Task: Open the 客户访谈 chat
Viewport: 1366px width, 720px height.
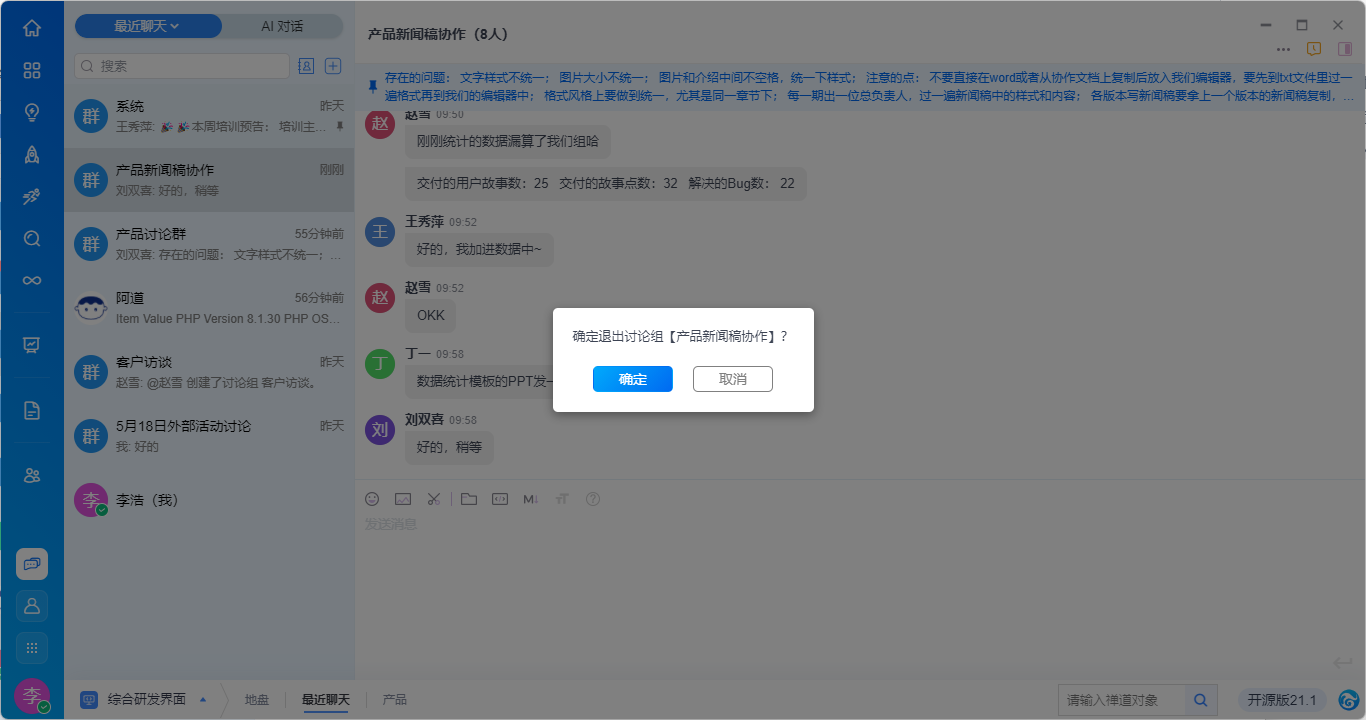Action: (x=209, y=372)
